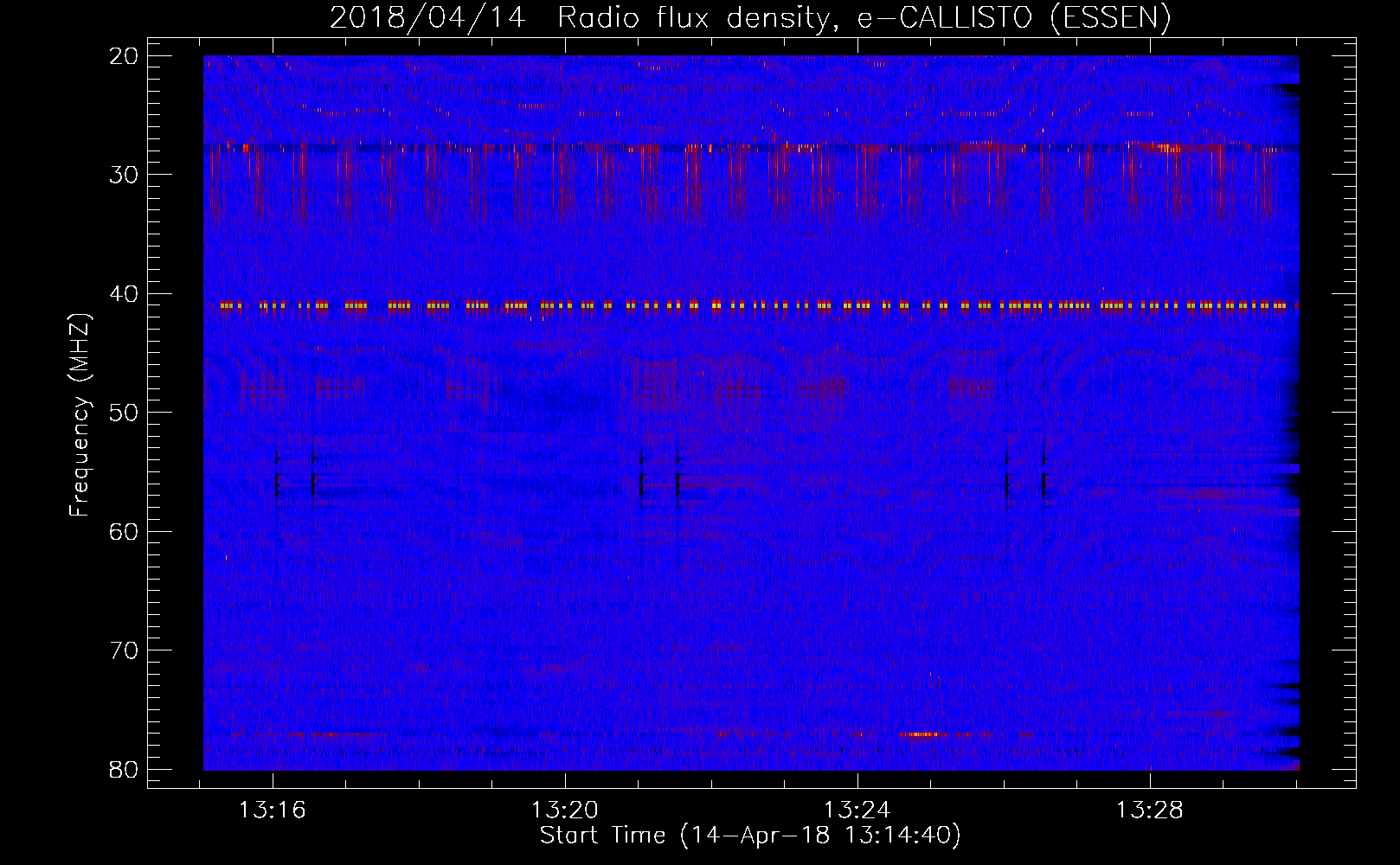
Task: Select the date '2018/04/14' in the title
Action: pos(427,17)
